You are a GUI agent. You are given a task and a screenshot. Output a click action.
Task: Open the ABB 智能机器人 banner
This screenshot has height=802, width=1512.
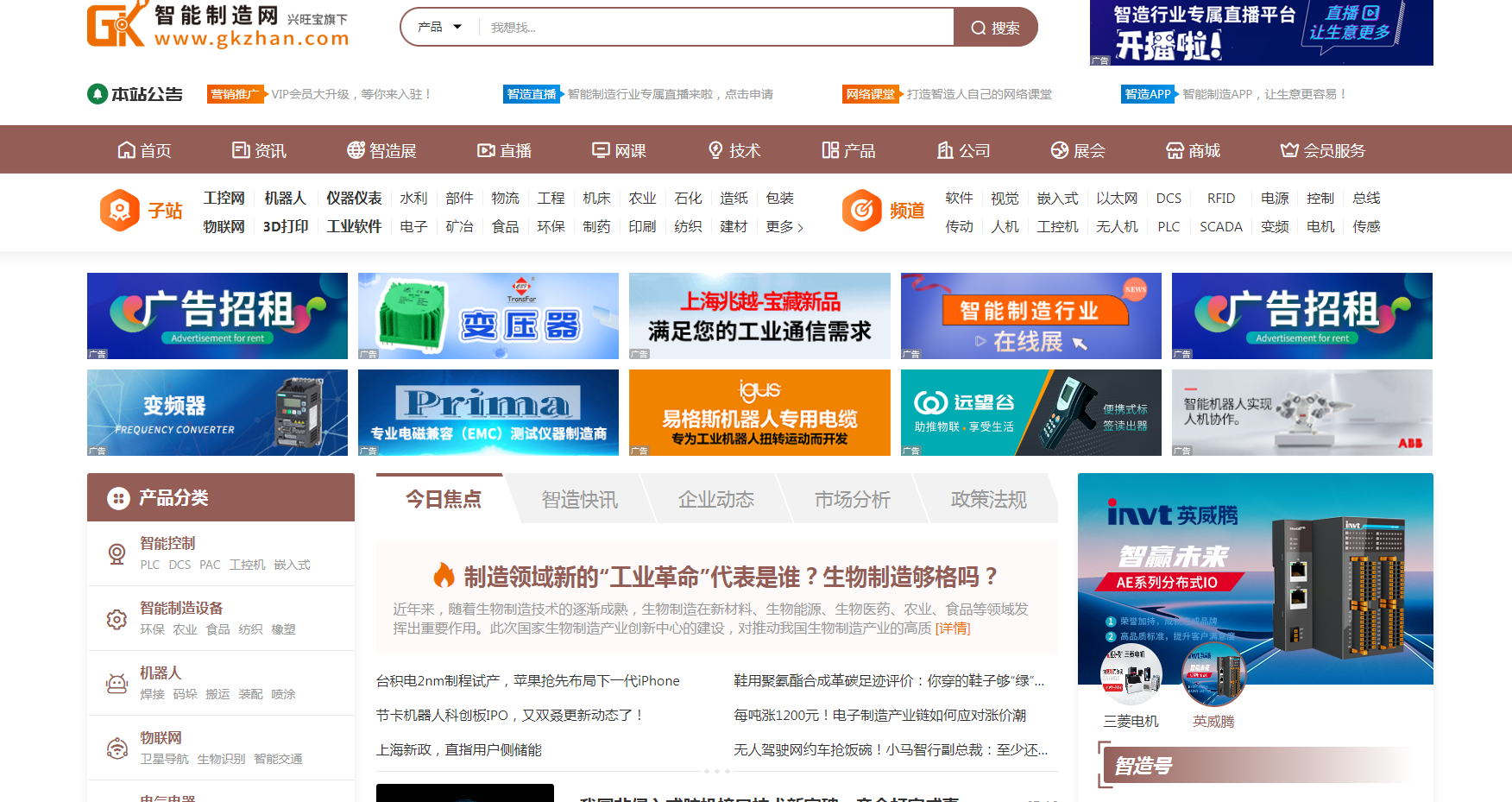(x=1302, y=413)
